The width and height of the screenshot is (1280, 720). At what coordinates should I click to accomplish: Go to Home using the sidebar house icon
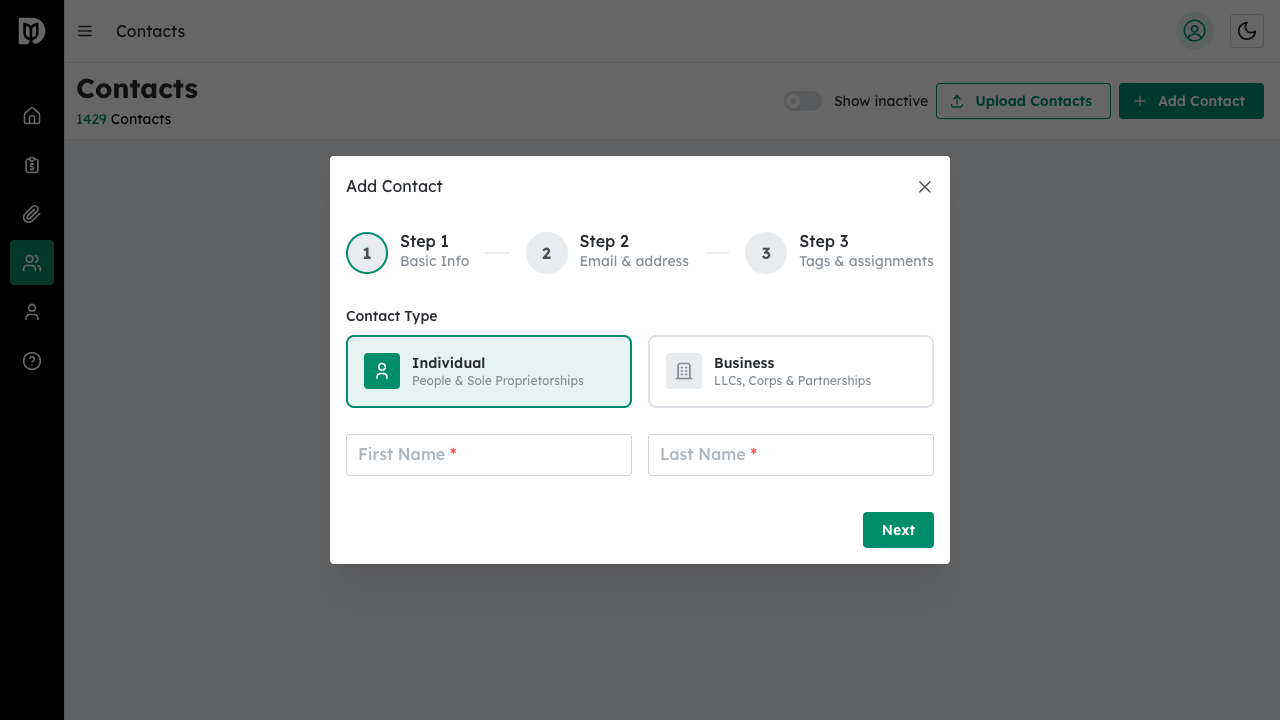pos(31,115)
